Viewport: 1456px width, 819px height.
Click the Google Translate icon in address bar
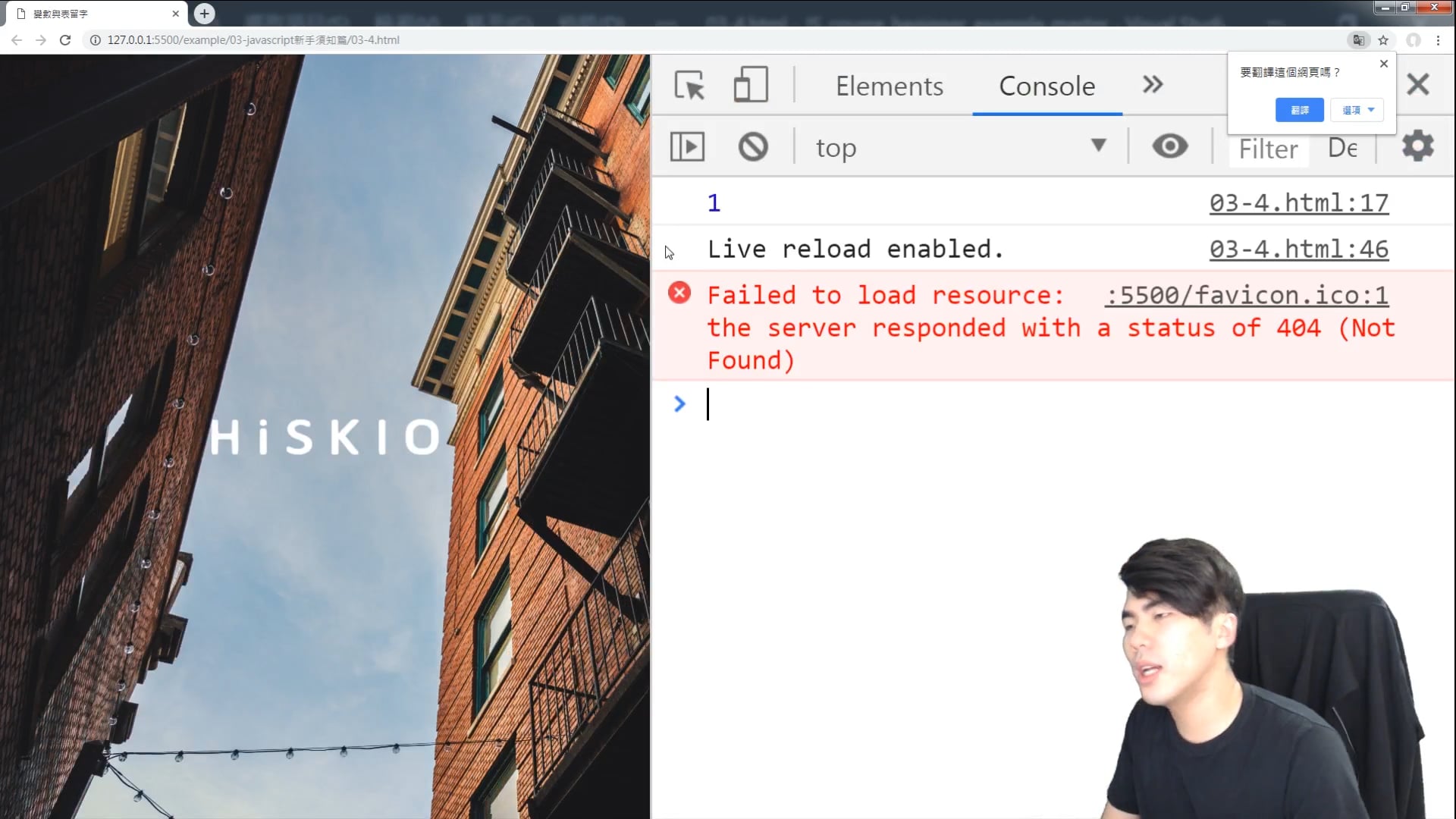pyautogui.click(x=1358, y=40)
